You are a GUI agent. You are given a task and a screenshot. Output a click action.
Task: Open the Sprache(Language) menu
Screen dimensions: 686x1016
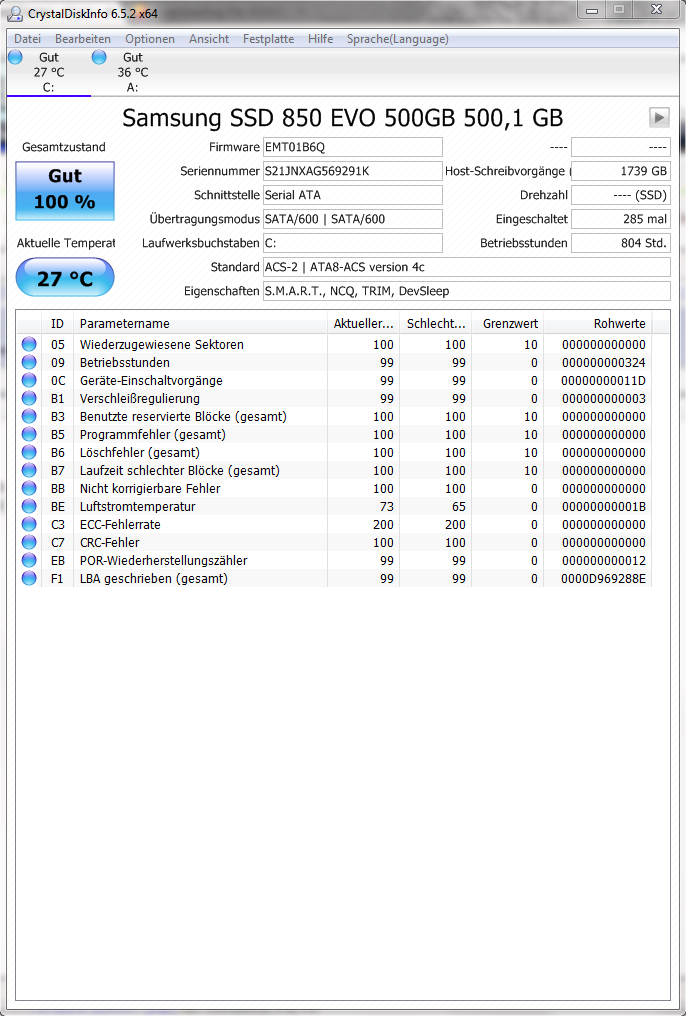(398, 39)
